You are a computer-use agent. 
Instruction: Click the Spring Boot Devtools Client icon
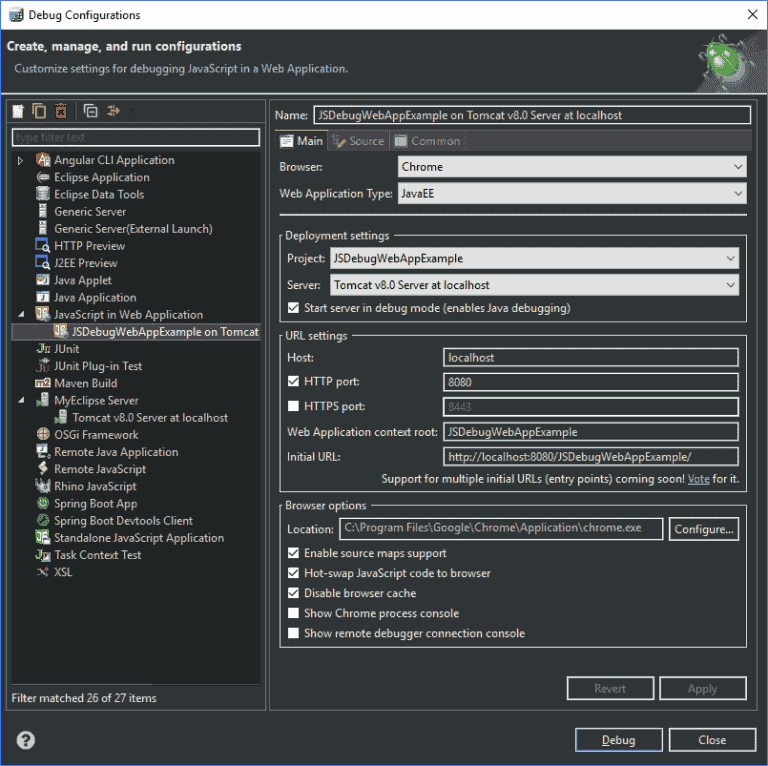(x=43, y=520)
